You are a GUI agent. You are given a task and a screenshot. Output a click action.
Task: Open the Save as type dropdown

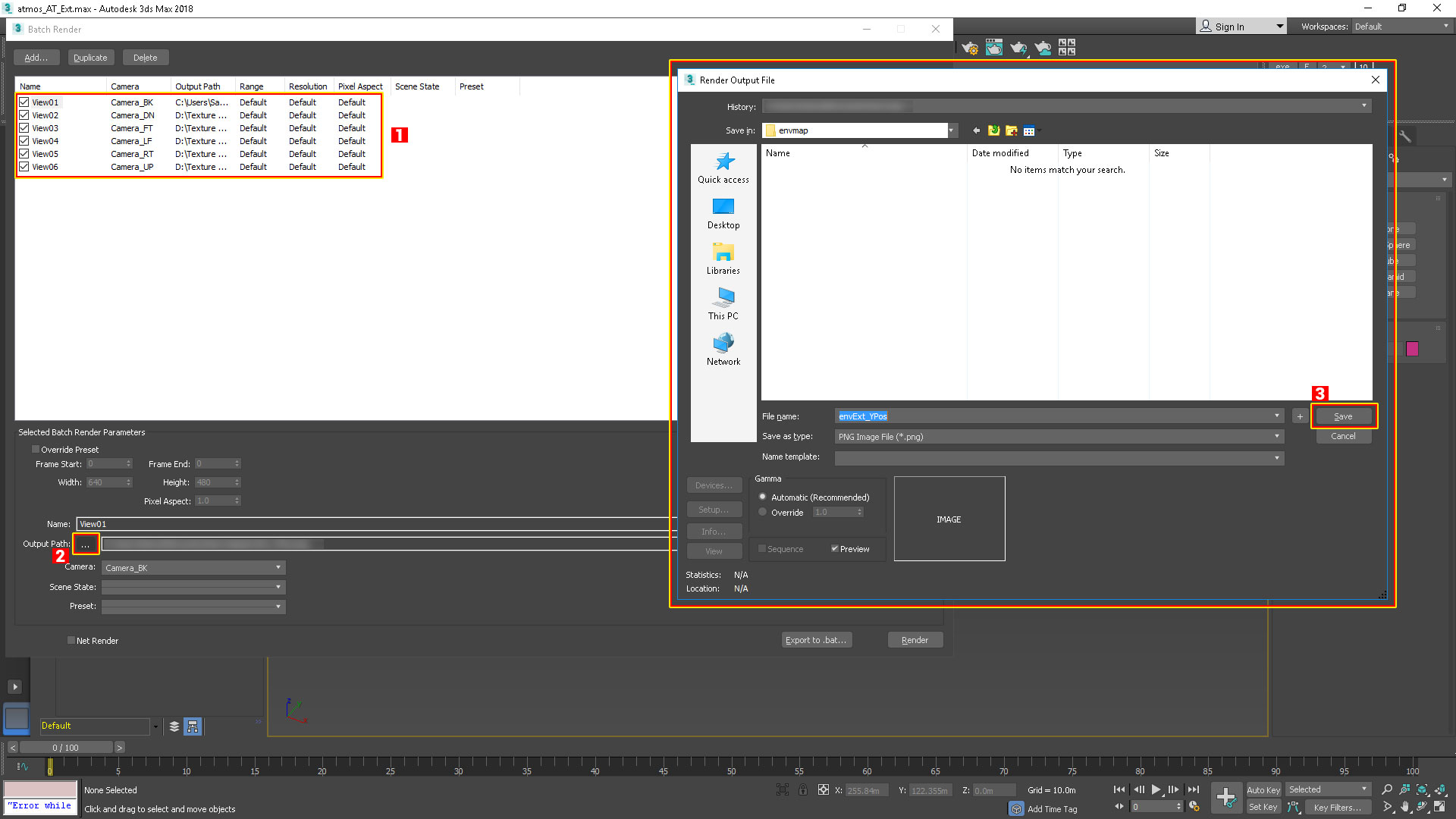tap(1277, 436)
